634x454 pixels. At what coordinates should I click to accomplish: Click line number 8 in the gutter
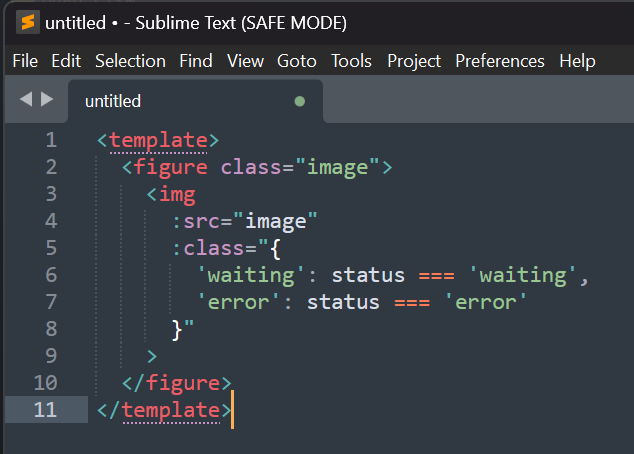pyautogui.click(x=51, y=329)
